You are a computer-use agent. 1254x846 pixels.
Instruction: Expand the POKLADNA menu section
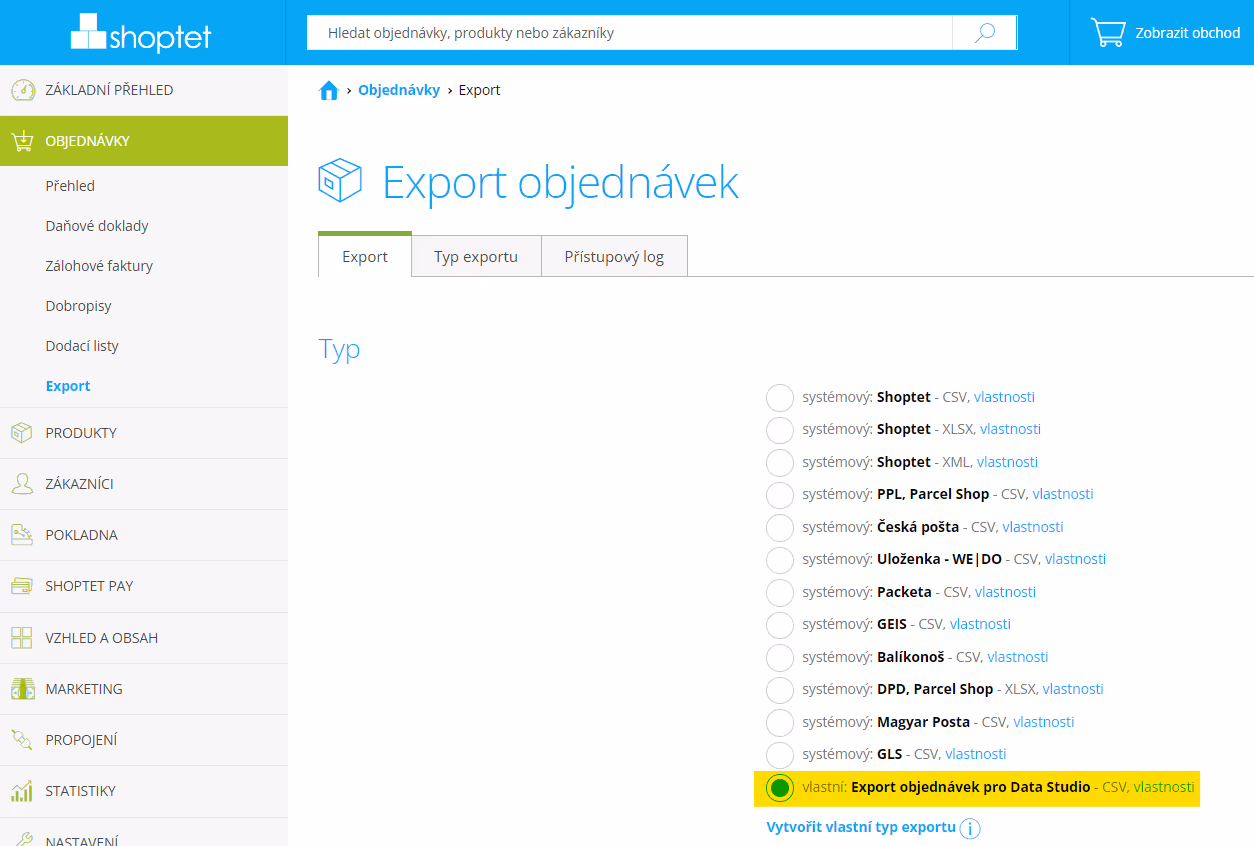[x=144, y=535]
